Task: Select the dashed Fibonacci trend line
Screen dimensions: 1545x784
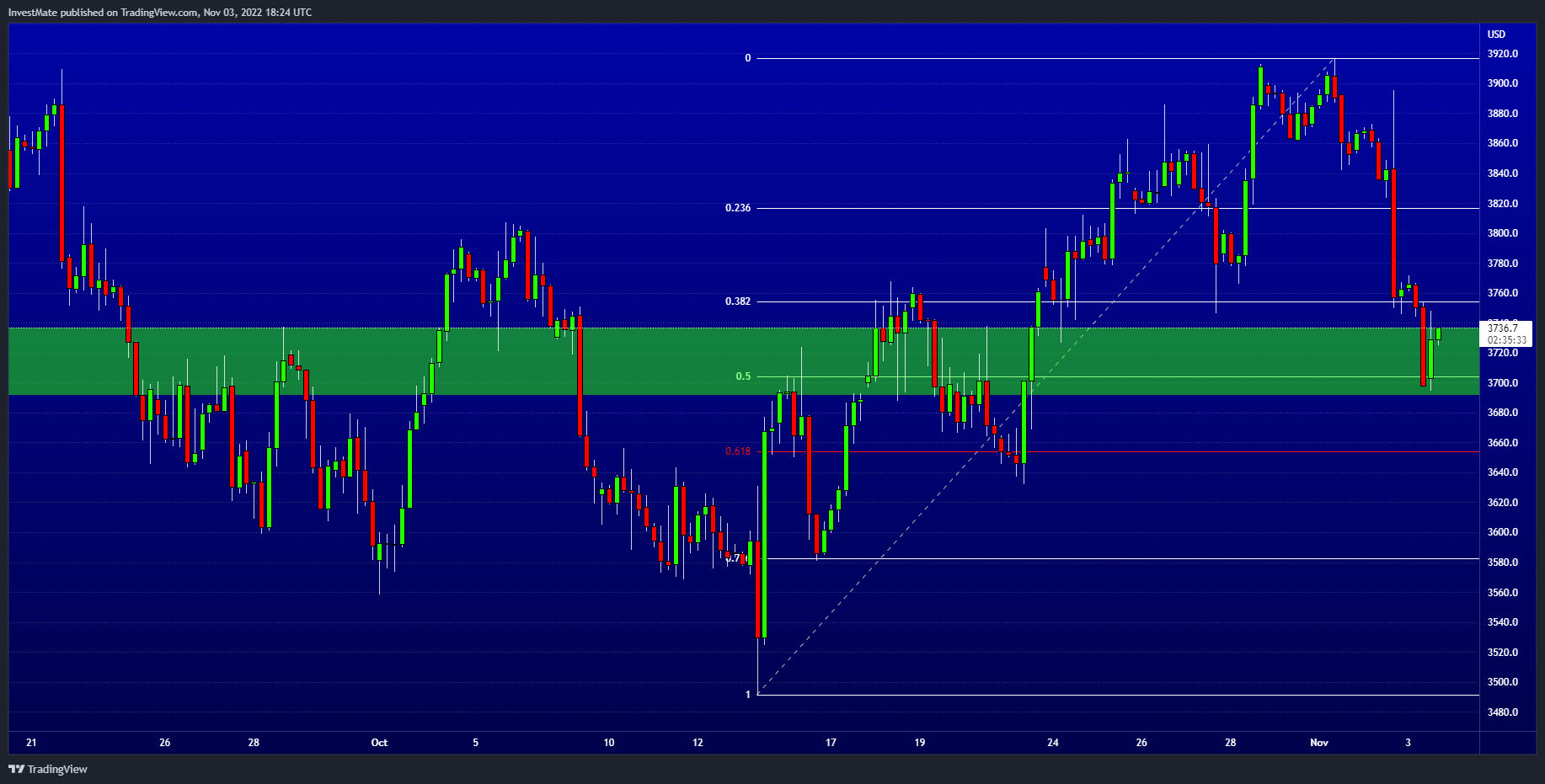Action: (x=1046, y=376)
